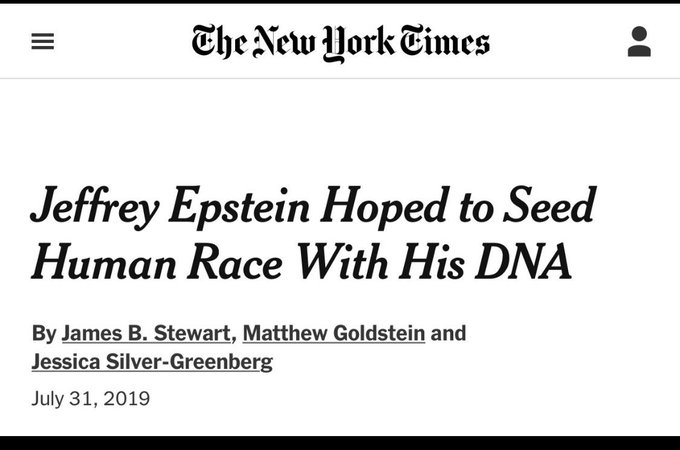Go to The New York Times homepage logo
Viewport: 680px width, 450px height.
341,42
